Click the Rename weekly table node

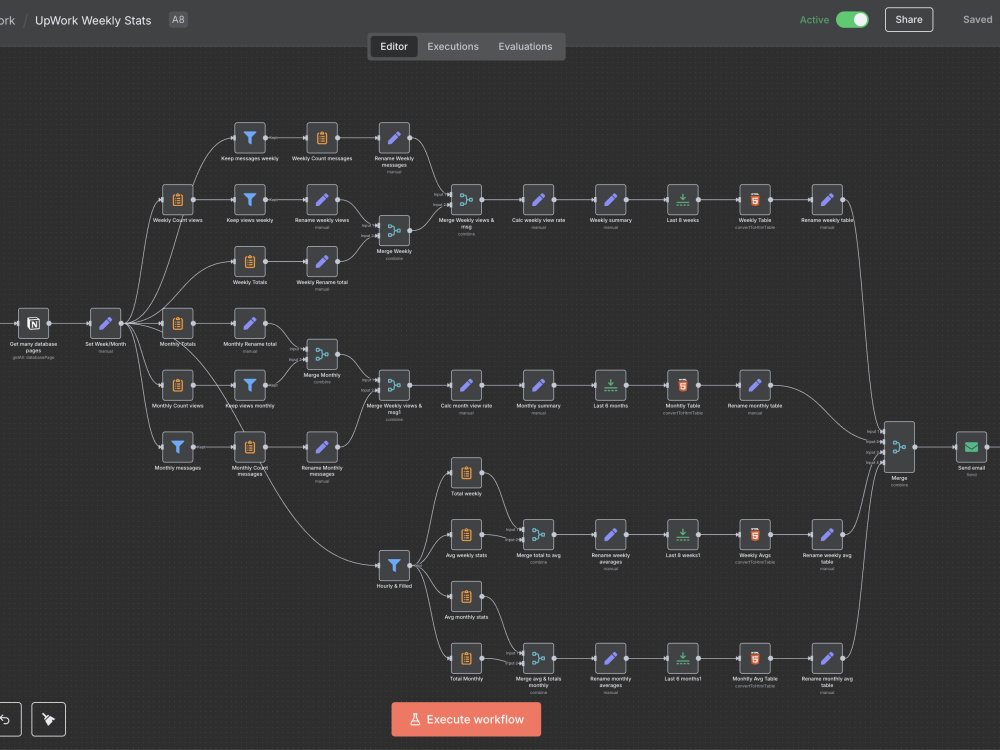(827, 200)
